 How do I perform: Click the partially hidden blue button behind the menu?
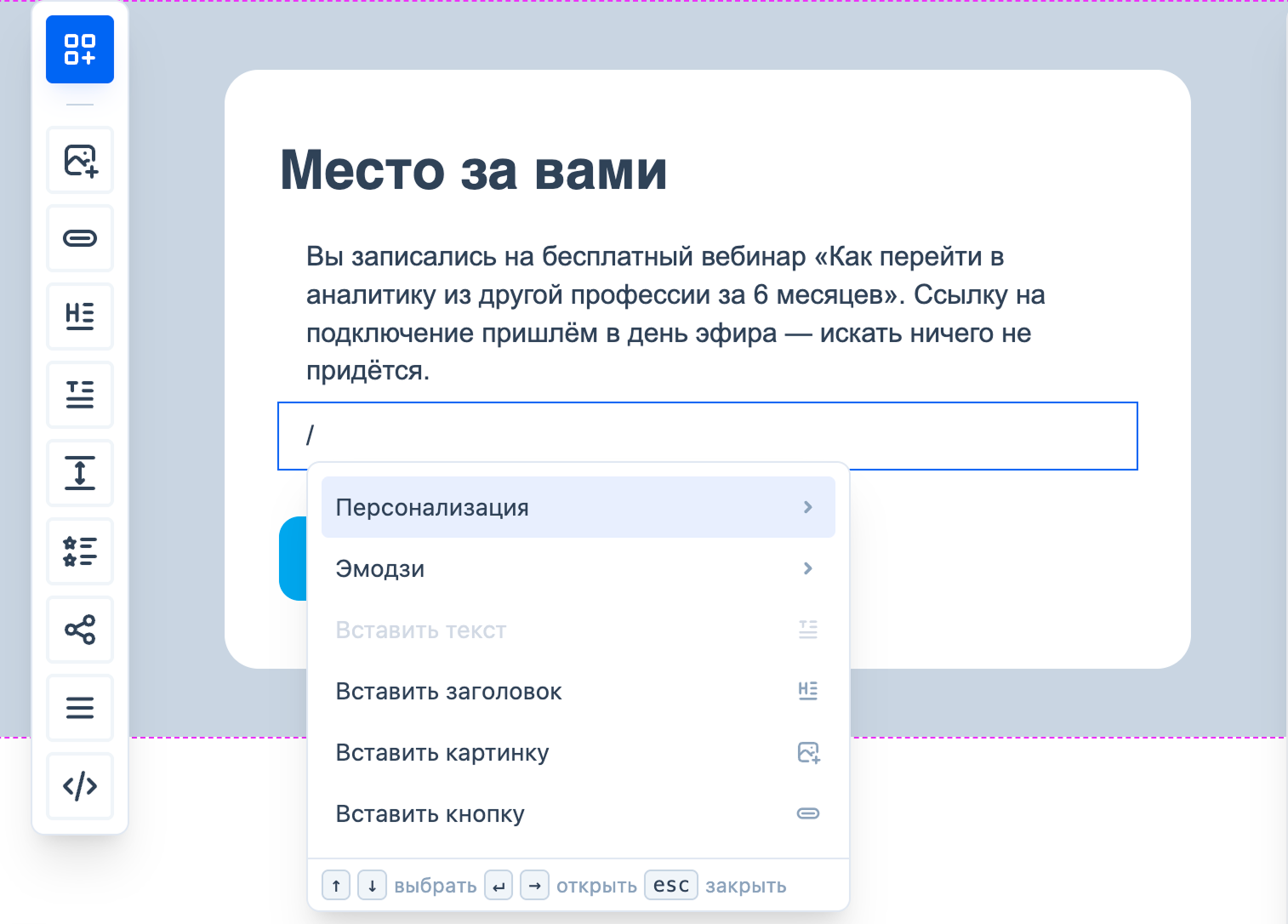click(x=293, y=558)
